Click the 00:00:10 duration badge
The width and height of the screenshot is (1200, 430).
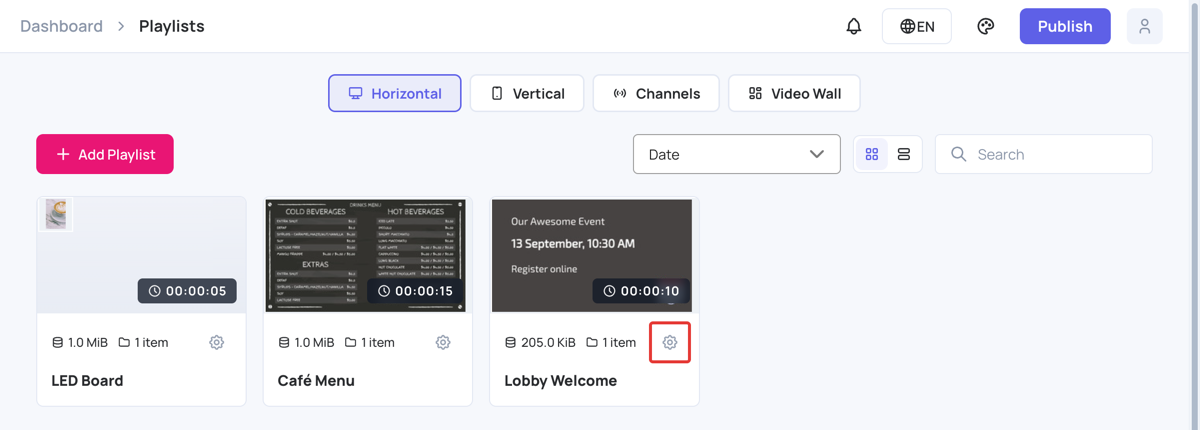[x=642, y=291]
